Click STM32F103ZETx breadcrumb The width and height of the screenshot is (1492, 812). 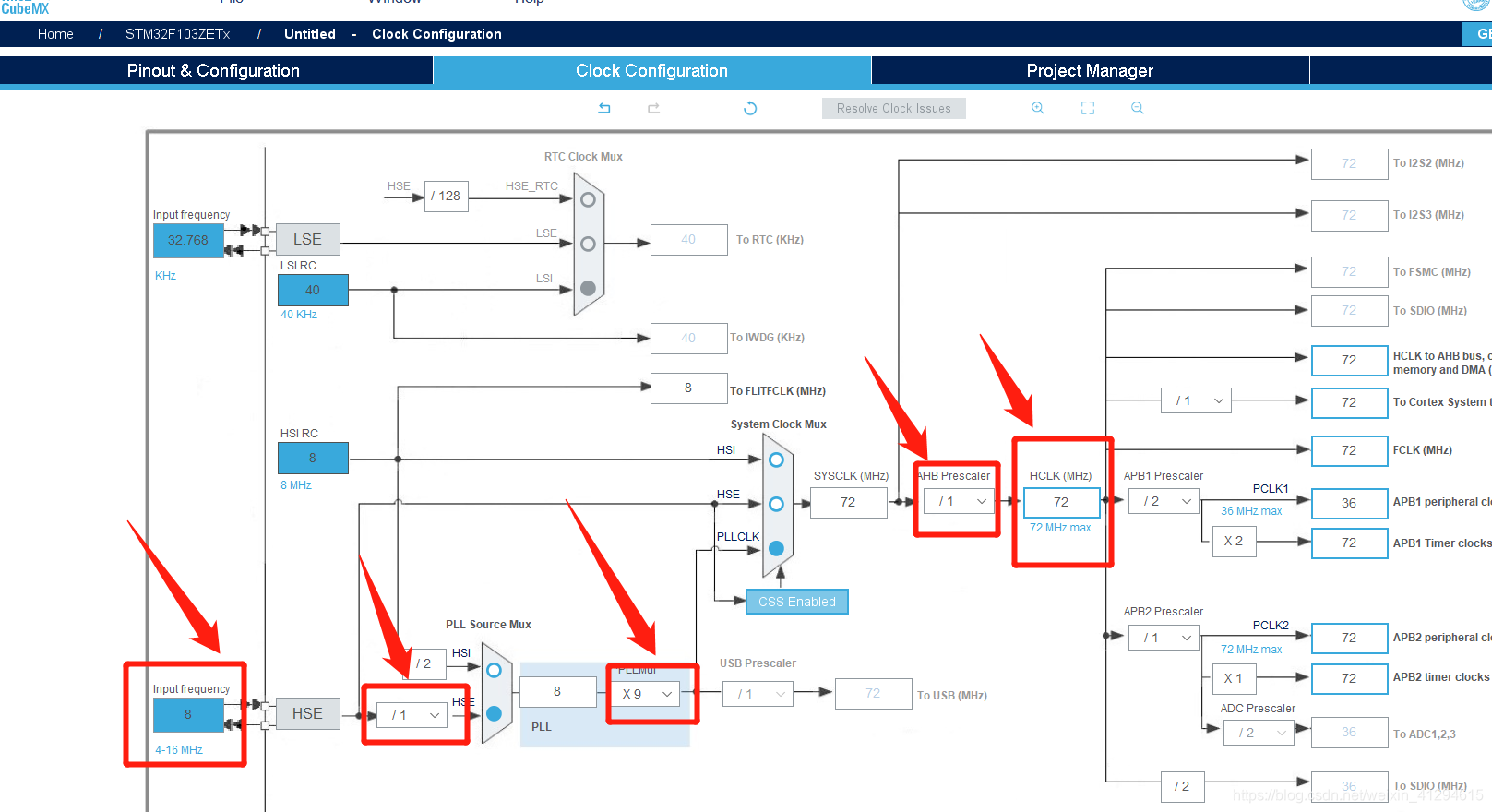click(178, 34)
